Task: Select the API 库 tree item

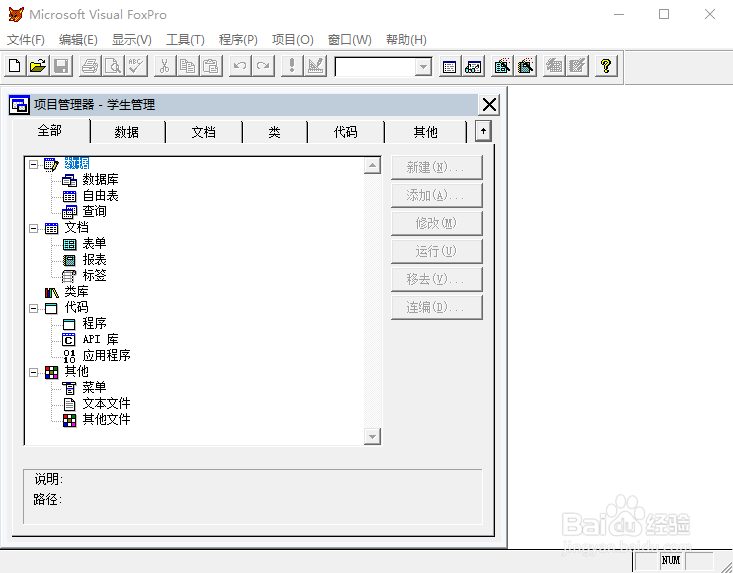Action: pos(101,339)
